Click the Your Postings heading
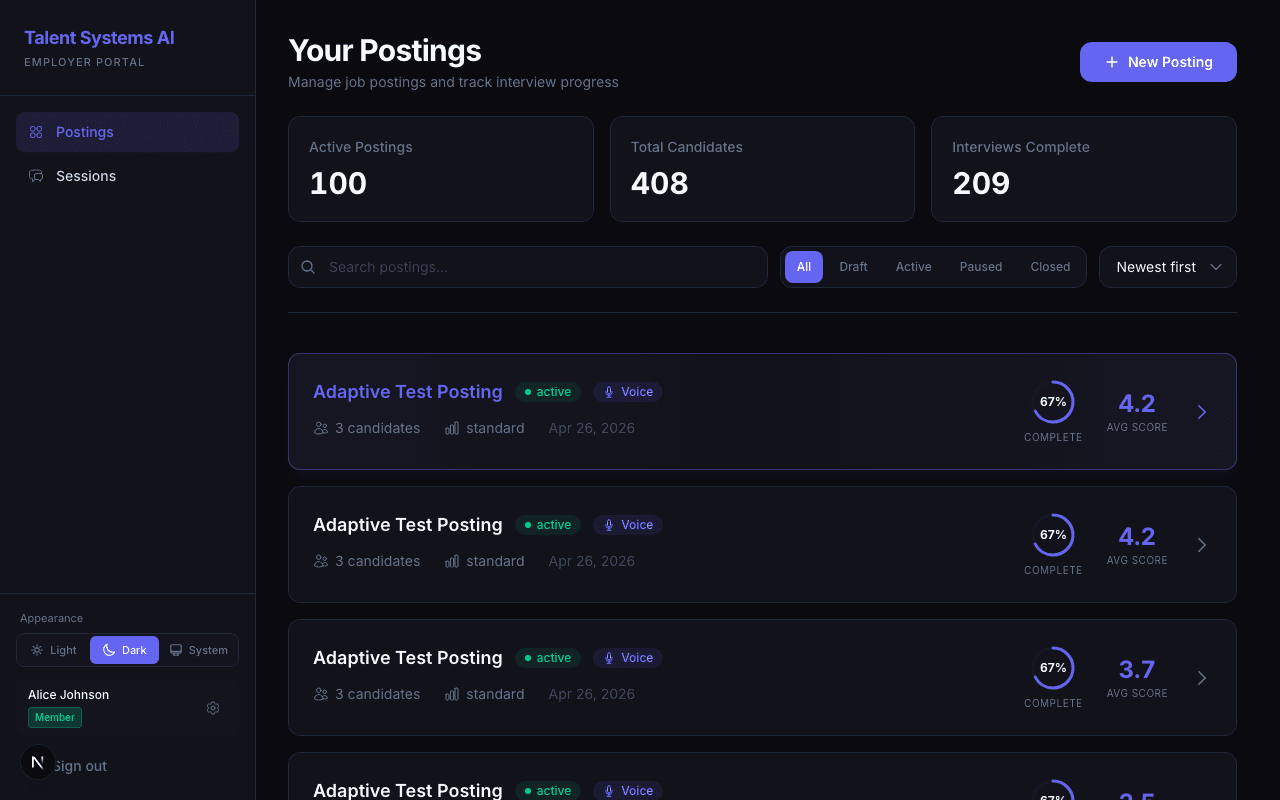This screenshot has height=800, width=1280. tap(385, 51)
